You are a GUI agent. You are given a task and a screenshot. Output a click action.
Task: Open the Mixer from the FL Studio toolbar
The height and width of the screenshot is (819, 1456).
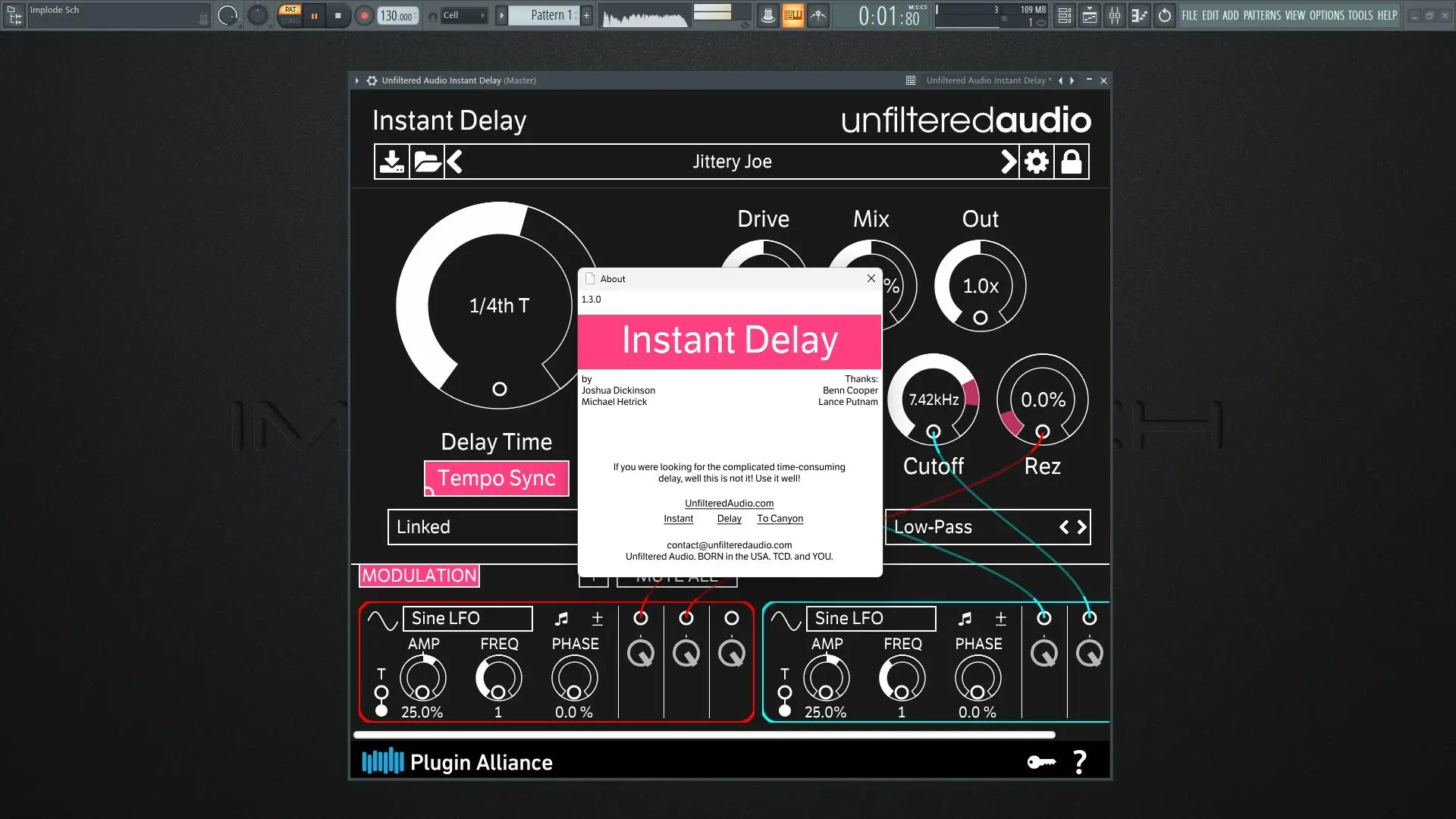(x=1115, y=15)
